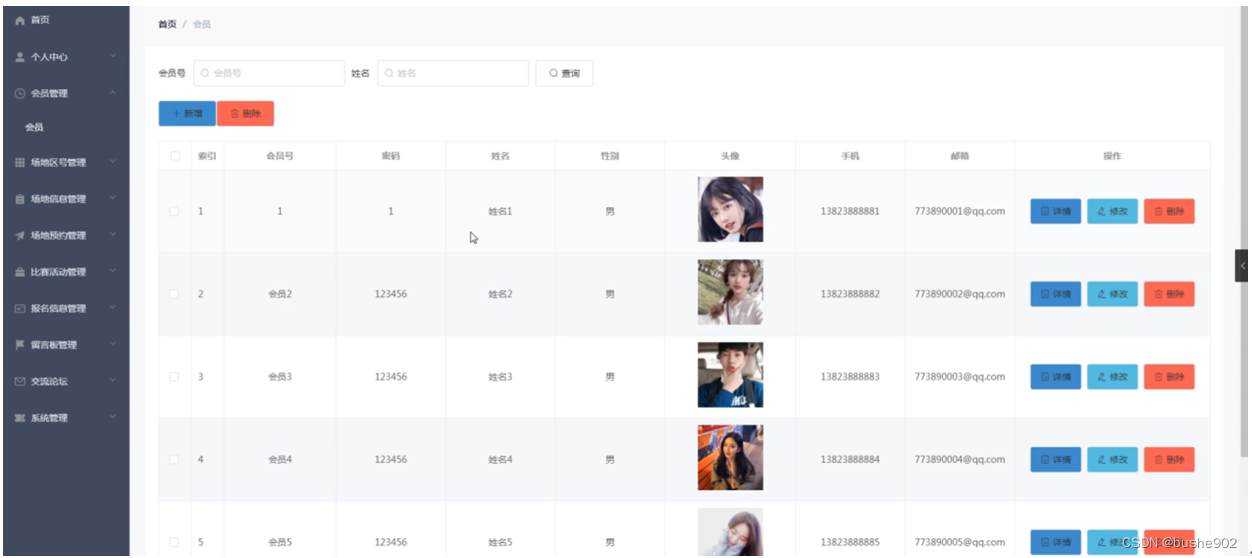1252x558 pixels.
Task: Toggle the select-all checkbox in table header
Action: click(175, 156)
